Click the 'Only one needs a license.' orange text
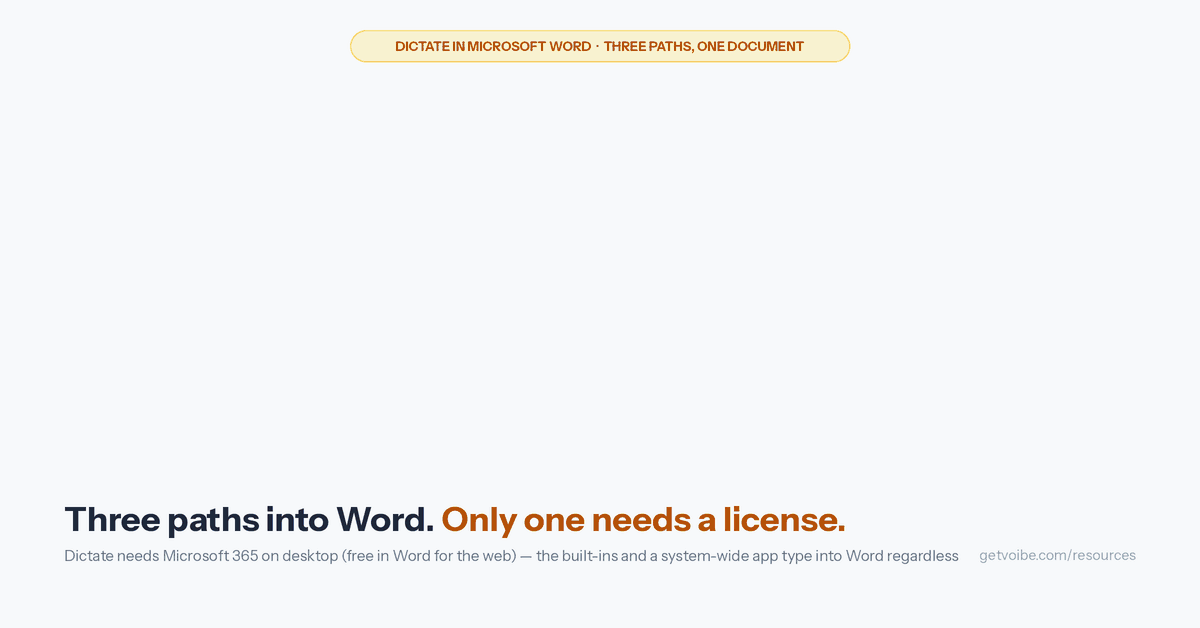1200x628 pixels. click(643, 520)
